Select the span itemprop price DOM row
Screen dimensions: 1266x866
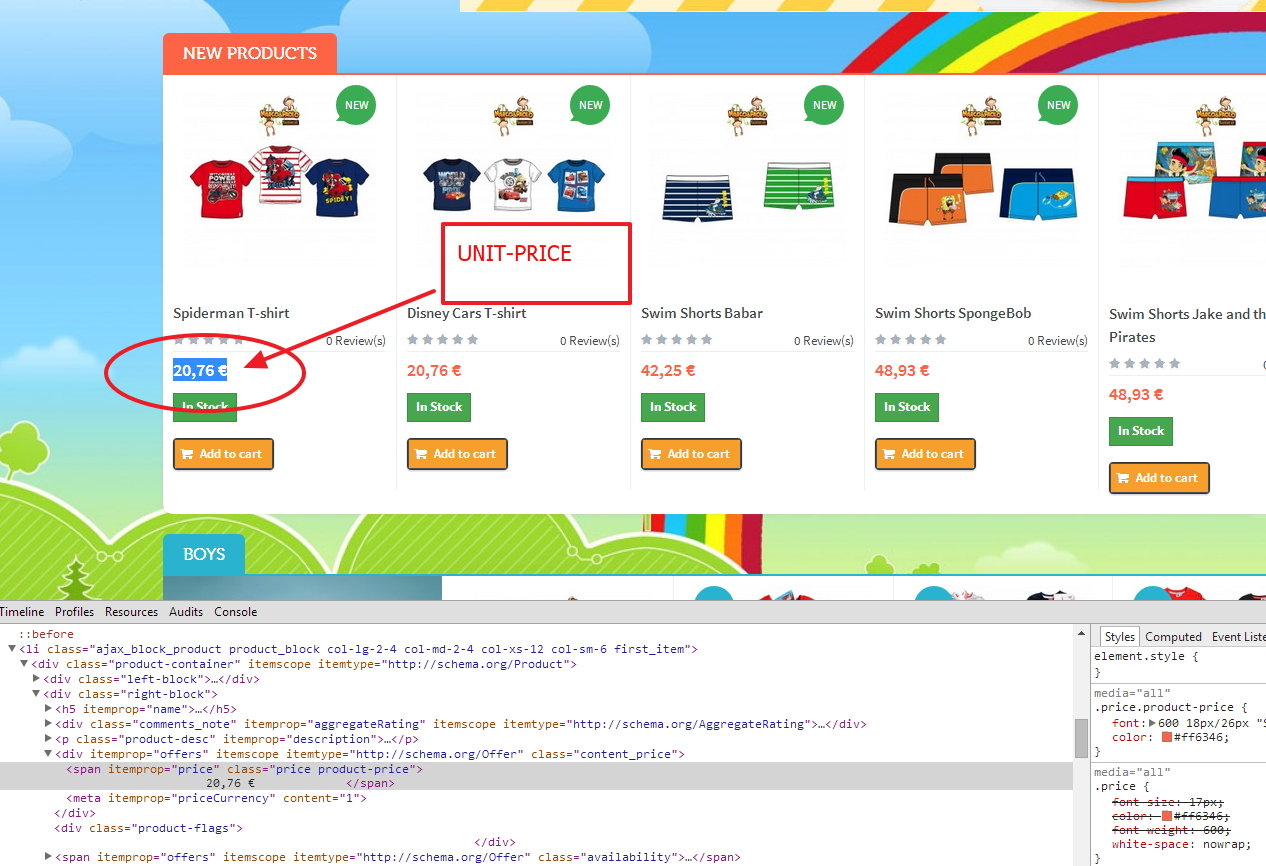point(536,776)
